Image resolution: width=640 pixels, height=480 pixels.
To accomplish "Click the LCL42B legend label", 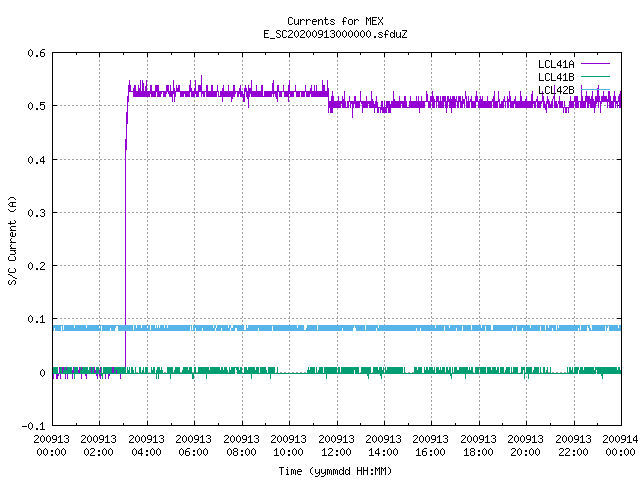I will 556,89.
